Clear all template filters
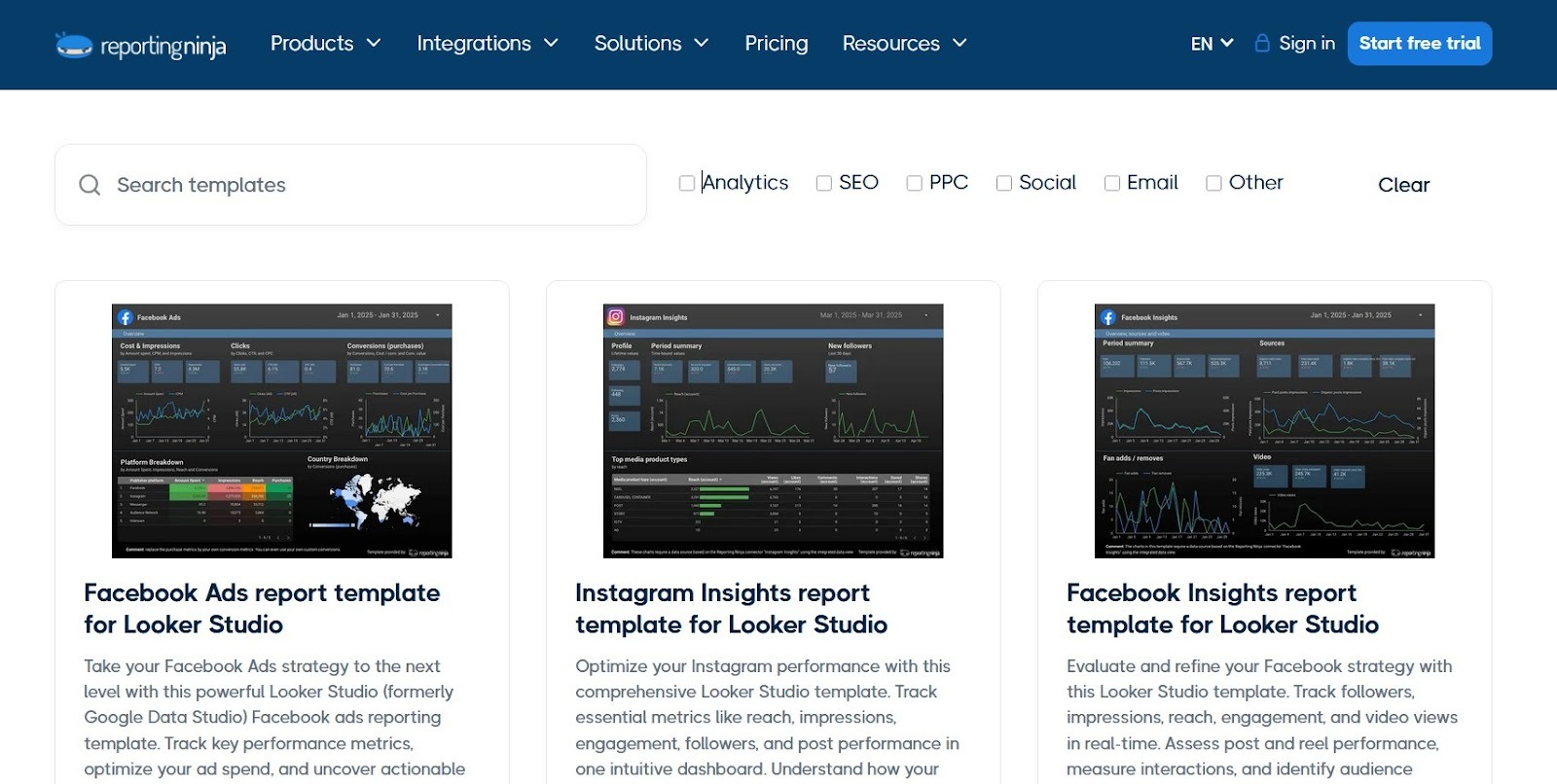1557x784 pixels. tap(1403, 185)
